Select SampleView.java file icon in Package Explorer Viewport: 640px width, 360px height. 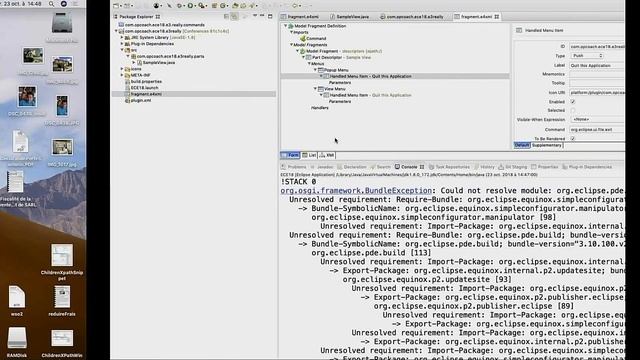tap(140, 62)
